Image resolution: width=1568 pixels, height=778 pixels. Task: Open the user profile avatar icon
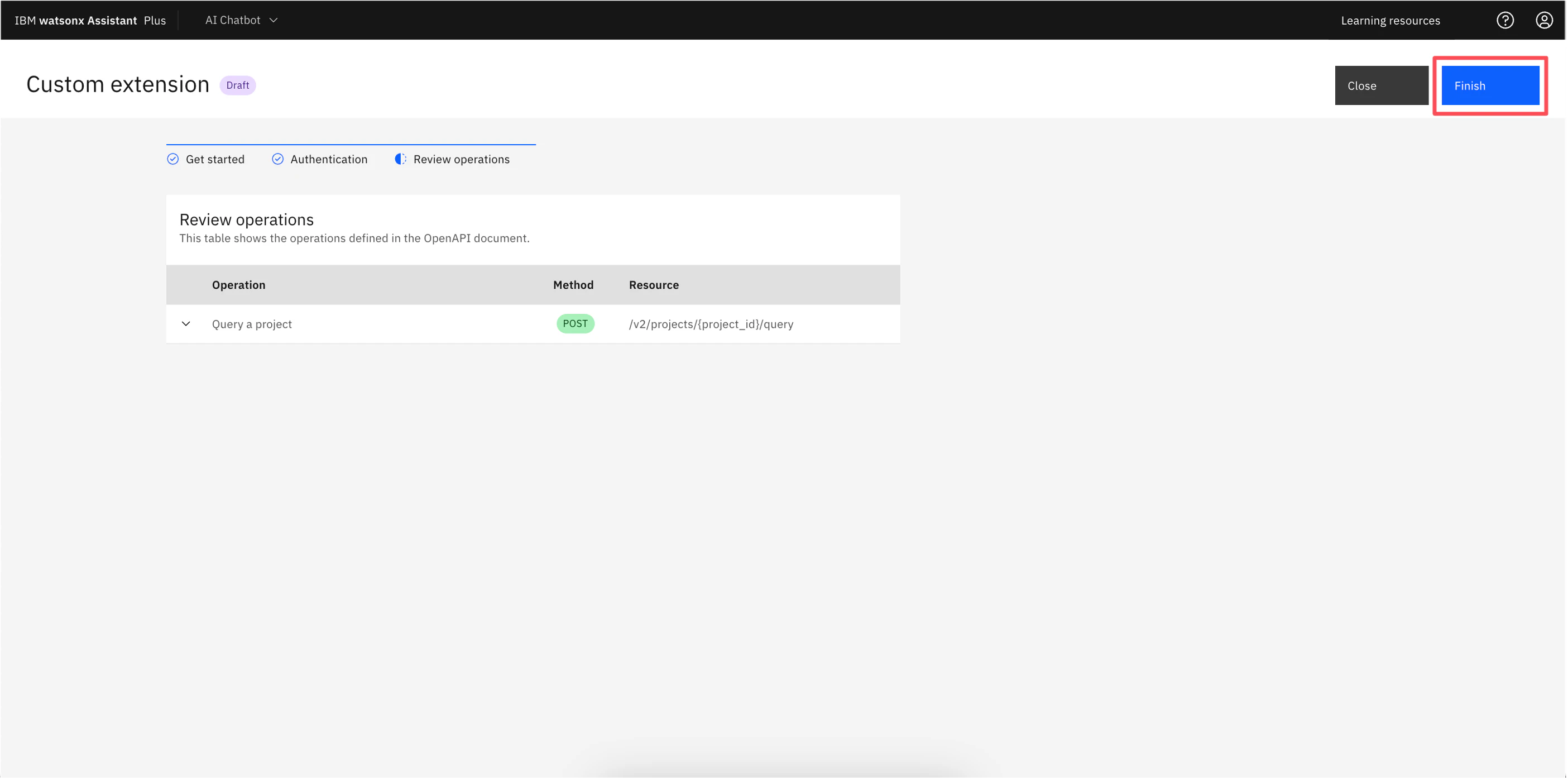1543,20
